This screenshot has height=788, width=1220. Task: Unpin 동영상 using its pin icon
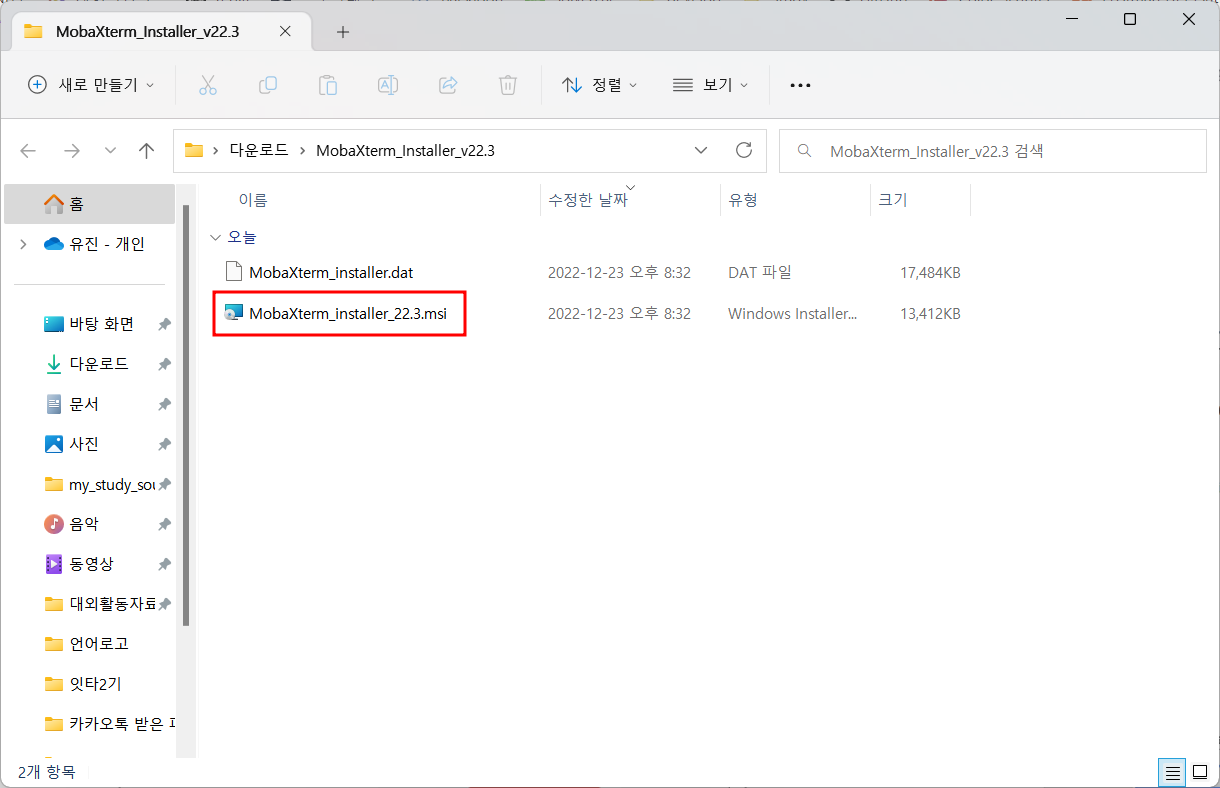[x=164, y=564]
